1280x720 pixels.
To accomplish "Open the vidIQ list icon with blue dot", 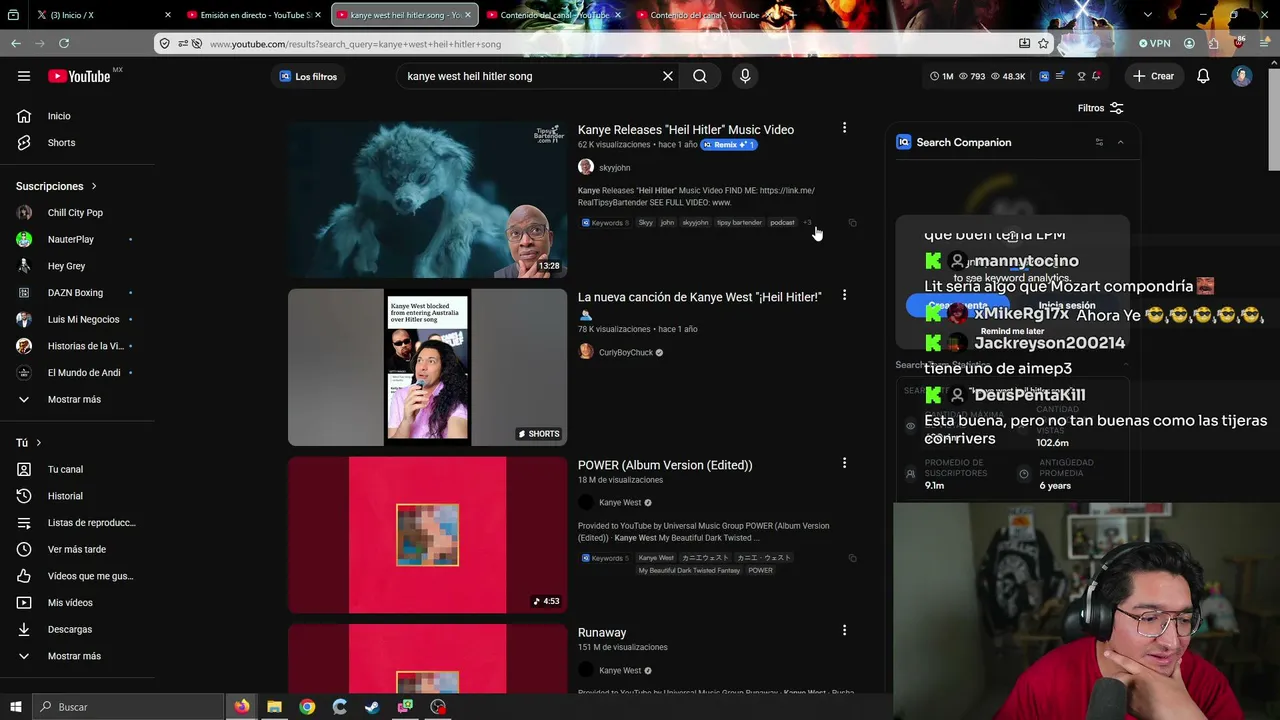I will point(1062,76).
